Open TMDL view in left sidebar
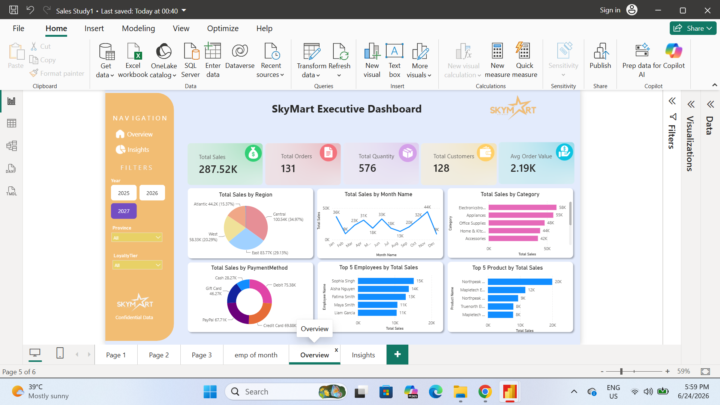Image resolution: width=720 pixels, height=405 pixels. coord(11,191)
